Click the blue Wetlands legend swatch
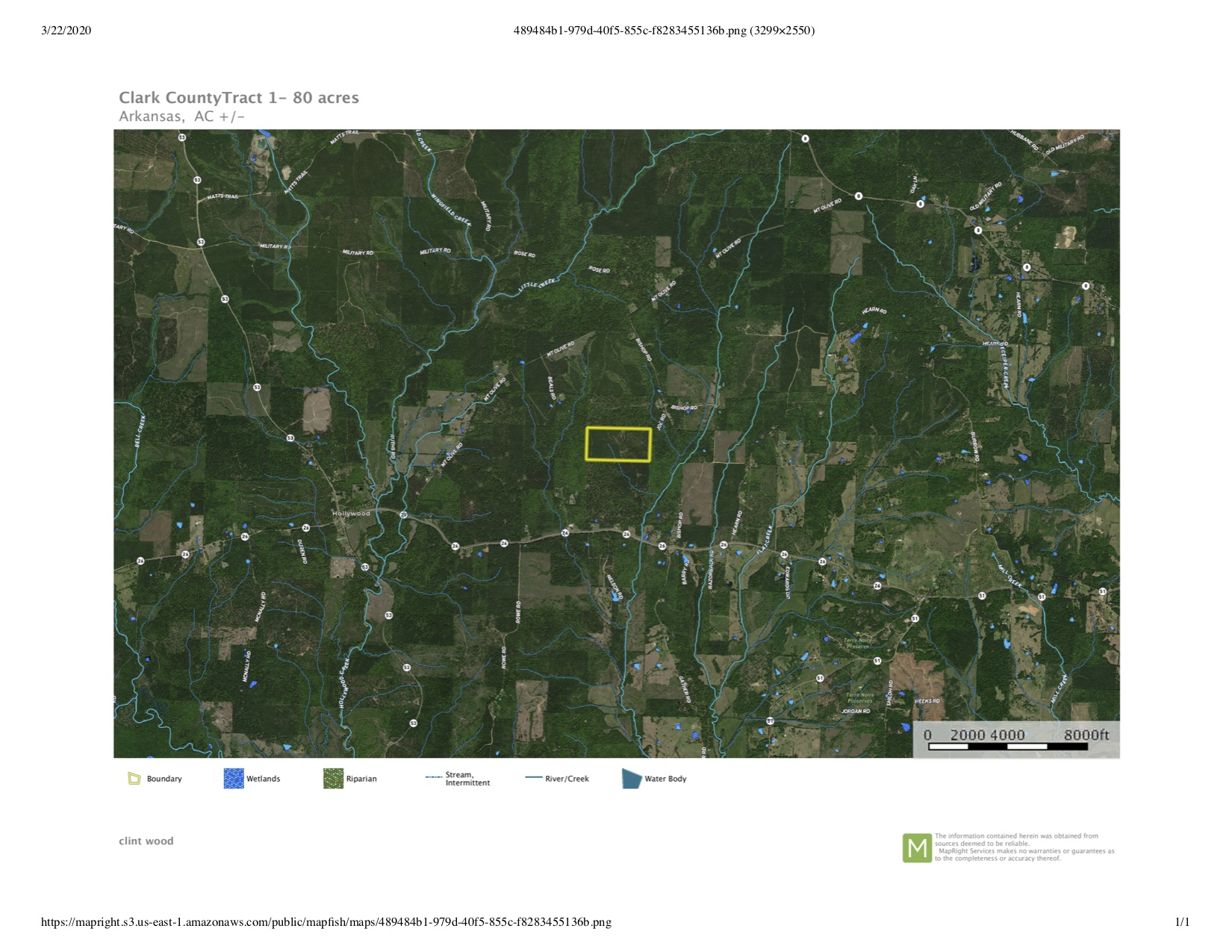The image size is (1232, 952). [234, 779]
